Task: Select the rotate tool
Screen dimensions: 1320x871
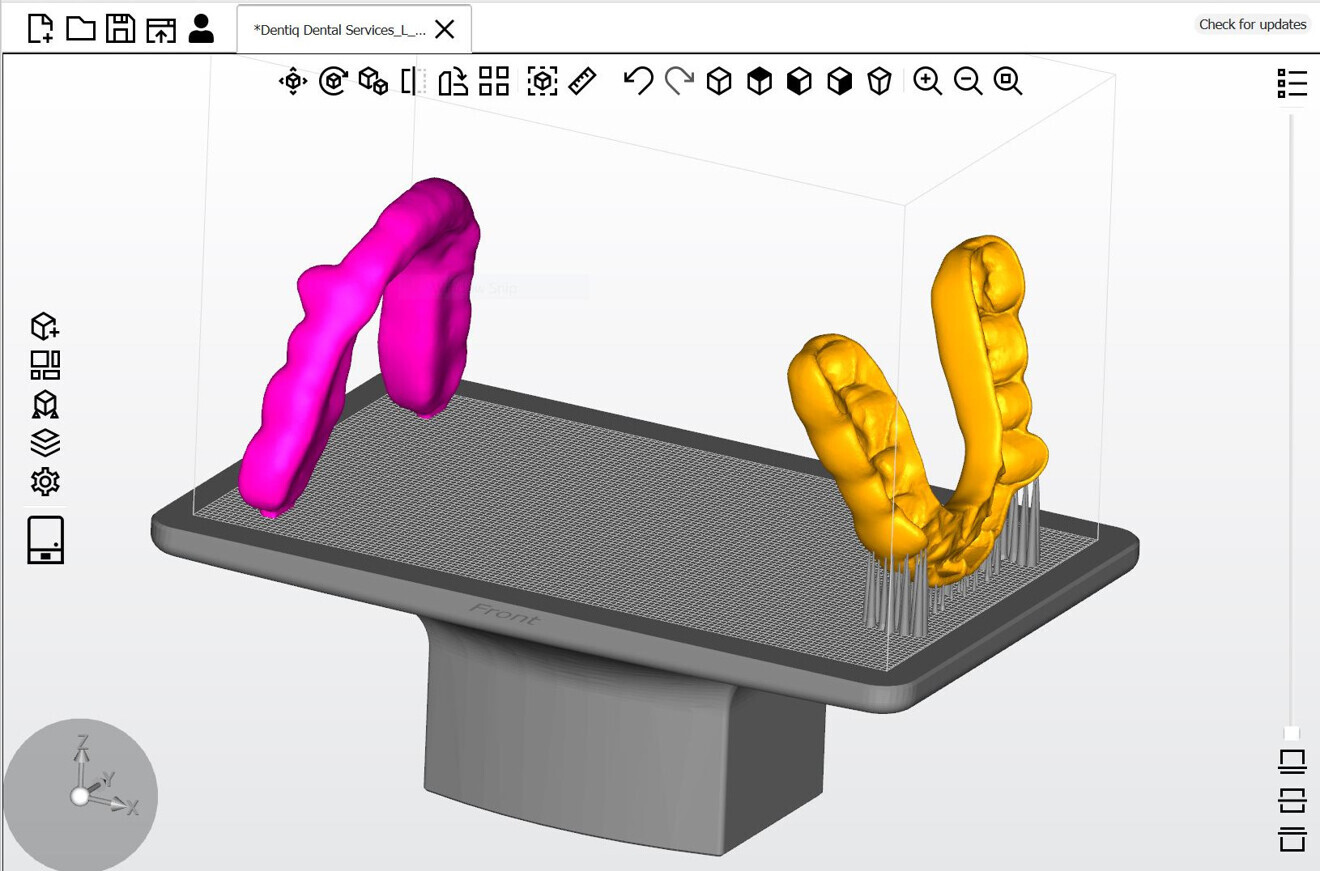Action: tap(333, 81)
